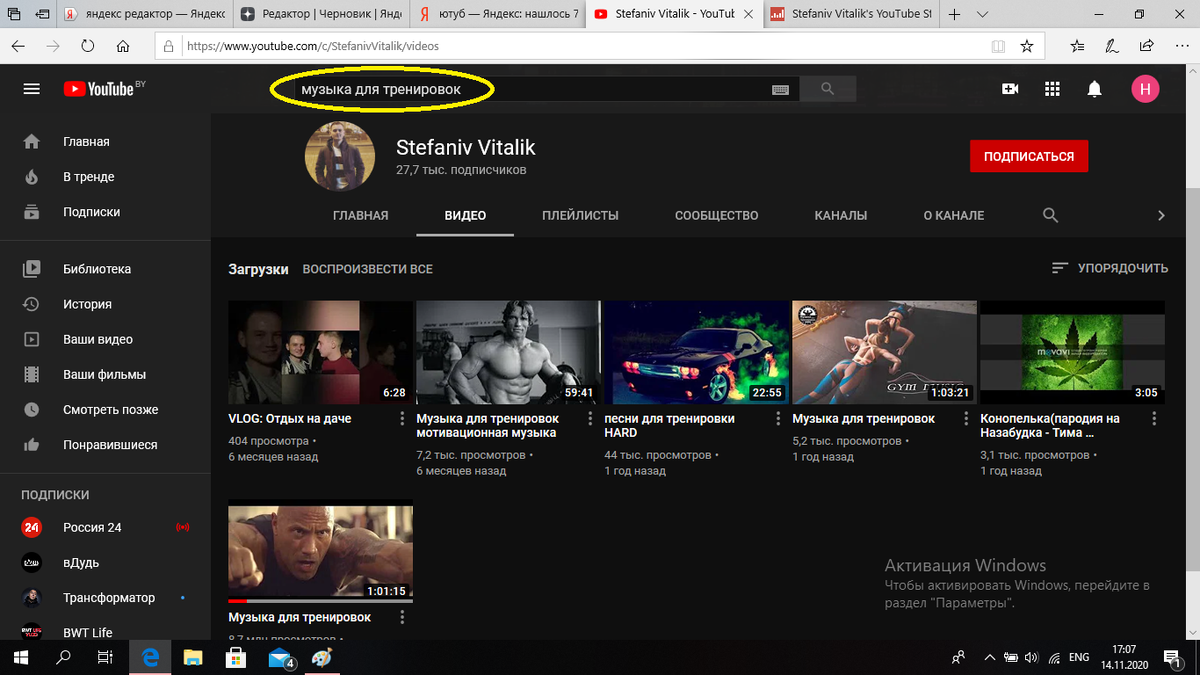
Task: Go to browser home page
Action: [x=122, y=46]
